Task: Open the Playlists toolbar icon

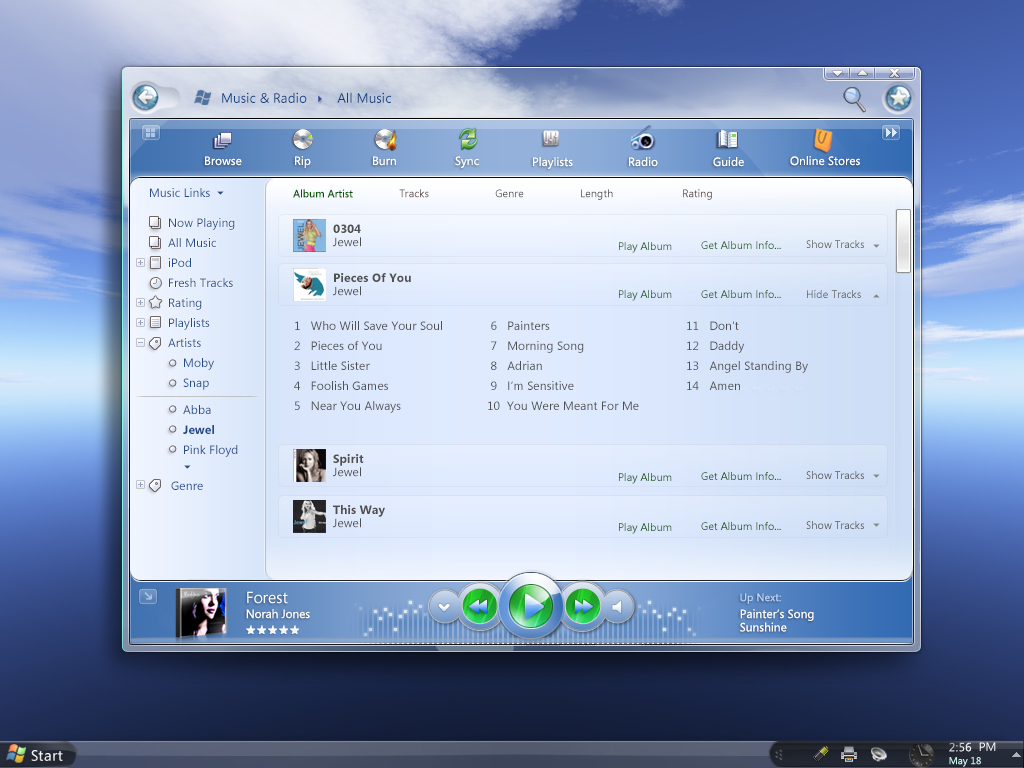Action: [x=551, y=138]
